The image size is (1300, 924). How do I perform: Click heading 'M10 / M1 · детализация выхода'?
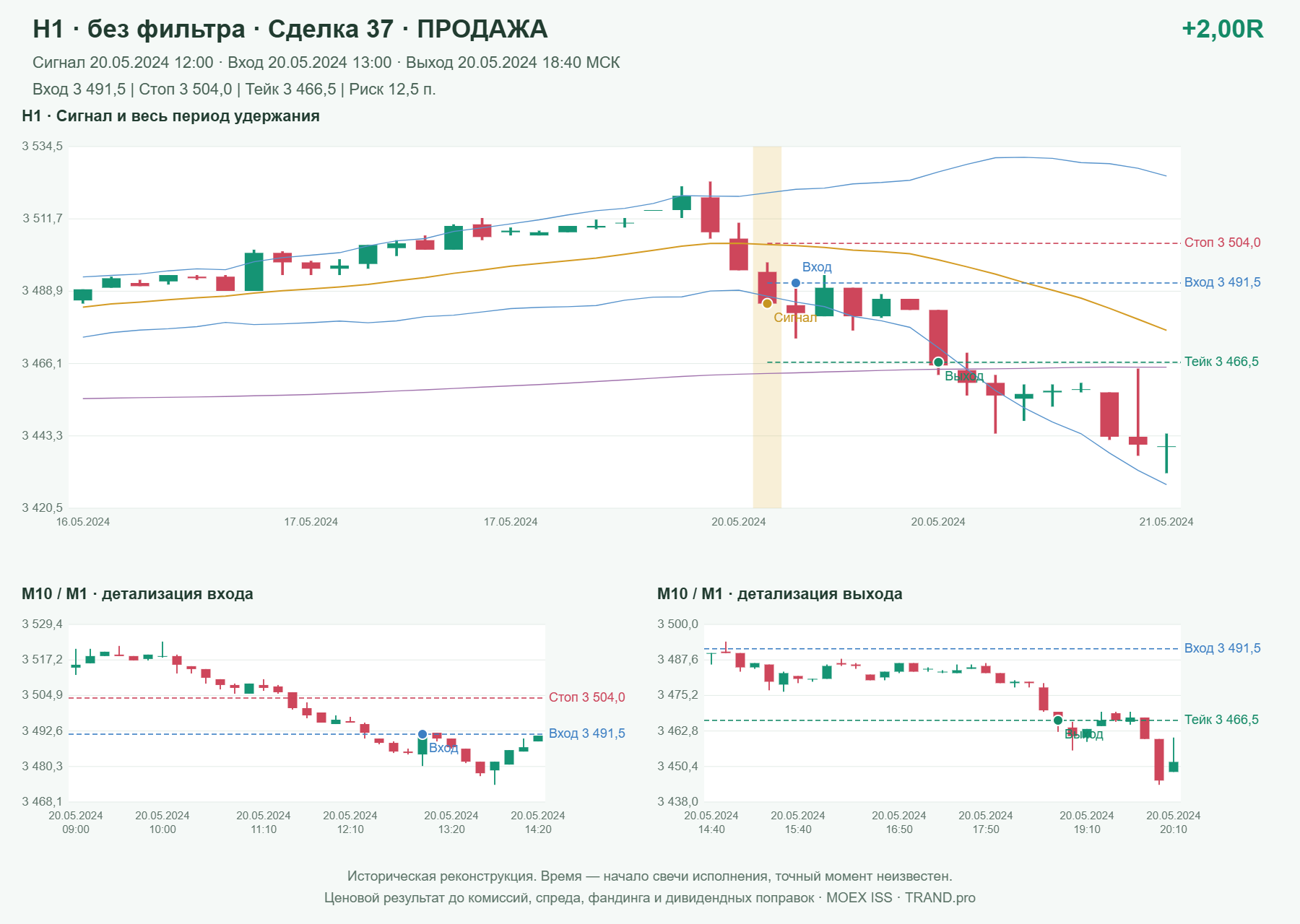[x=780, y=594]
